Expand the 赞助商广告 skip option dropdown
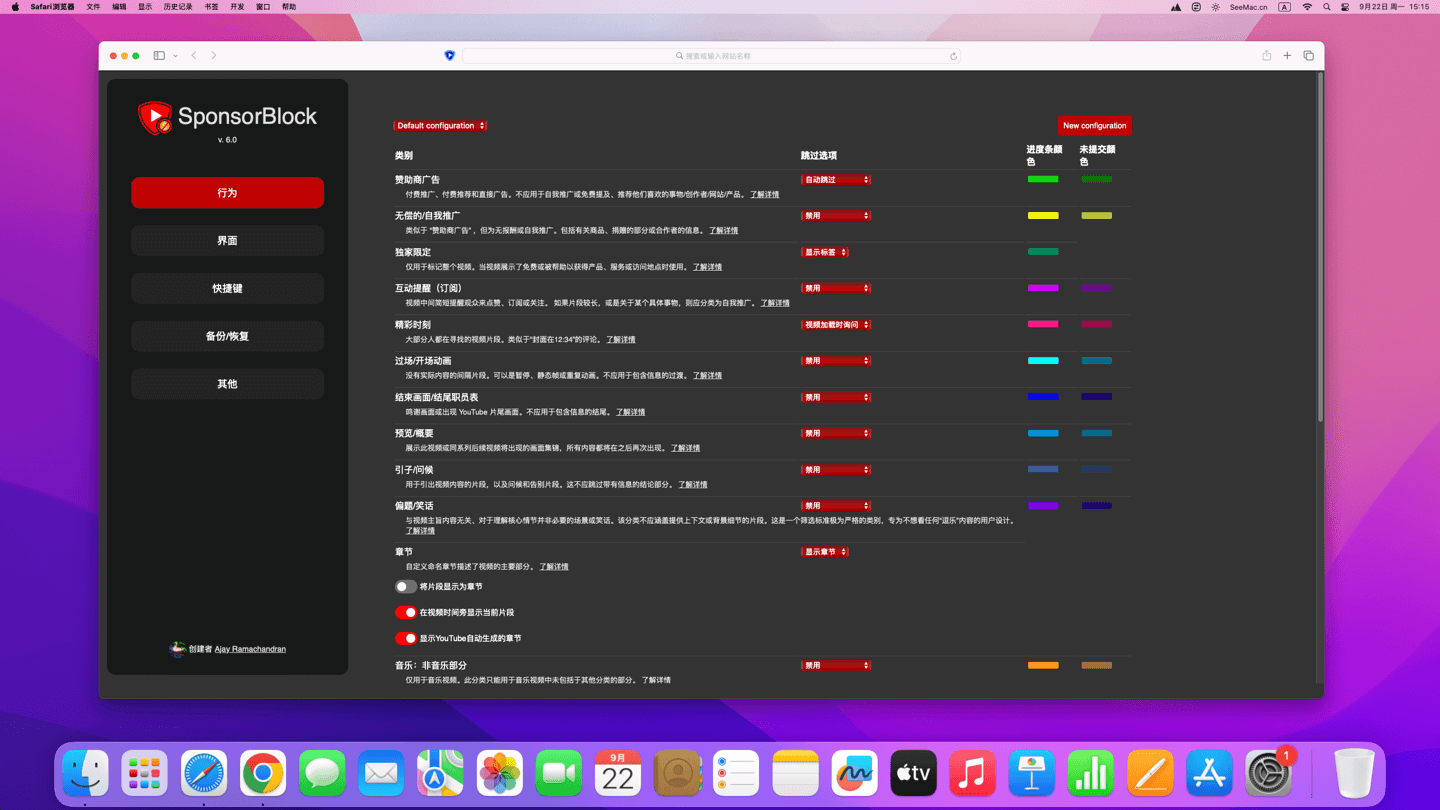1440x810 pixels. point(836,180)
